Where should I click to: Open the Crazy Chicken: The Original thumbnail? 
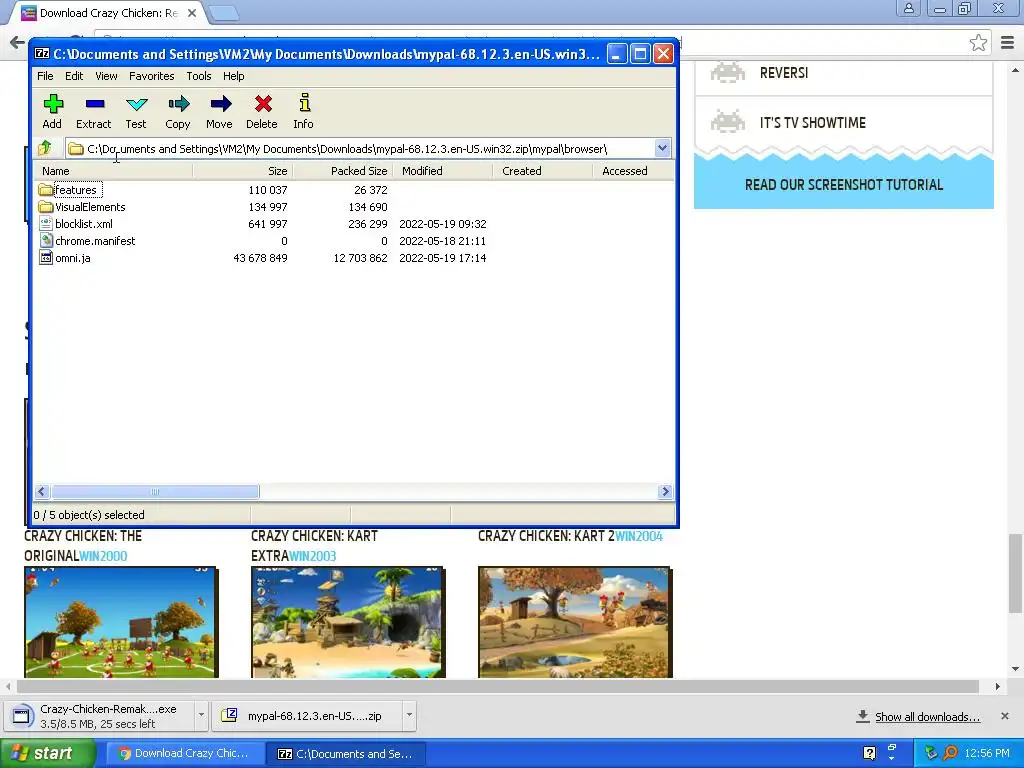pyautogui.click(x=121, y=622)
